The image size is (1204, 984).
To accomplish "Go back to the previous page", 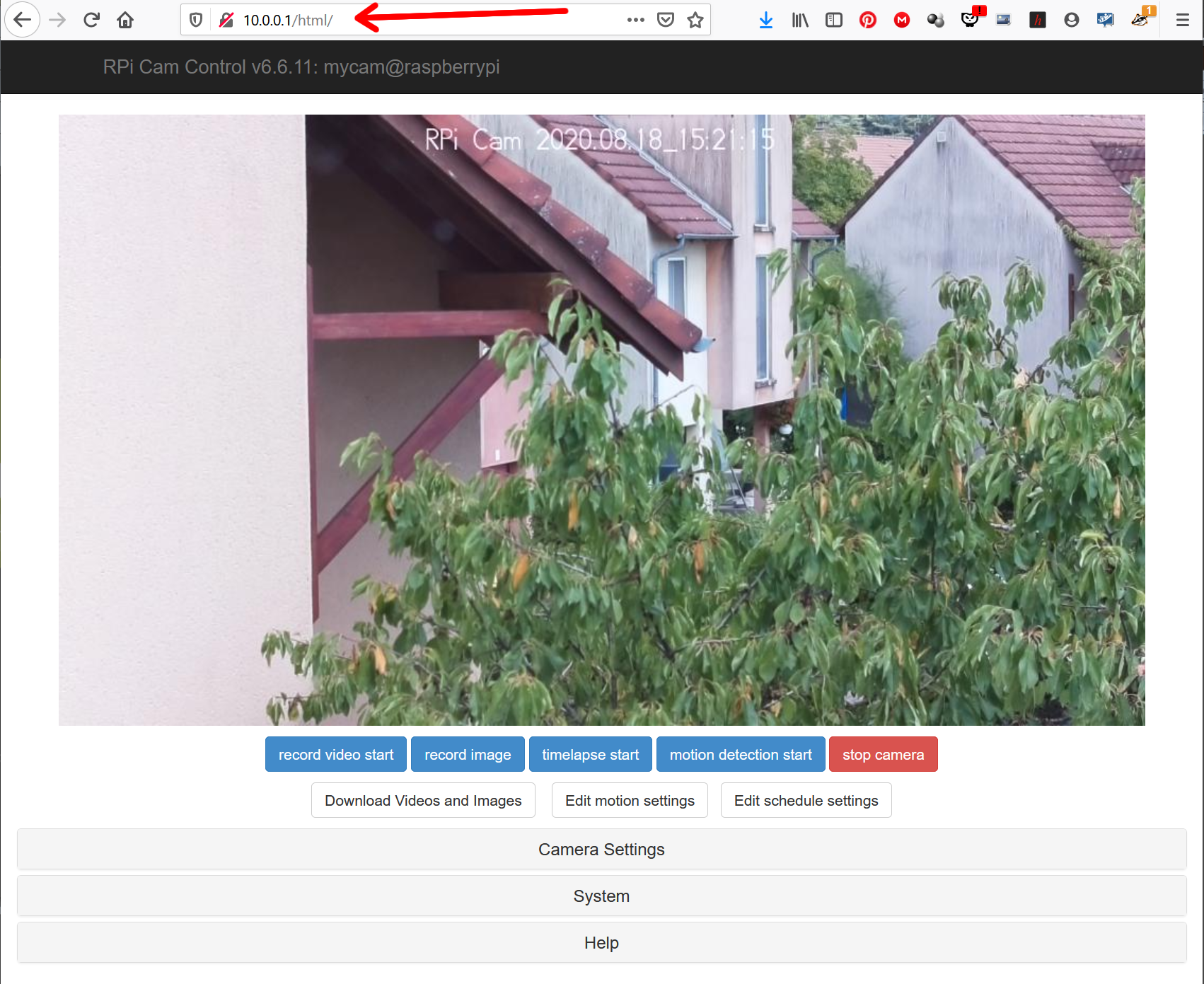I will [x=22, y=20].
